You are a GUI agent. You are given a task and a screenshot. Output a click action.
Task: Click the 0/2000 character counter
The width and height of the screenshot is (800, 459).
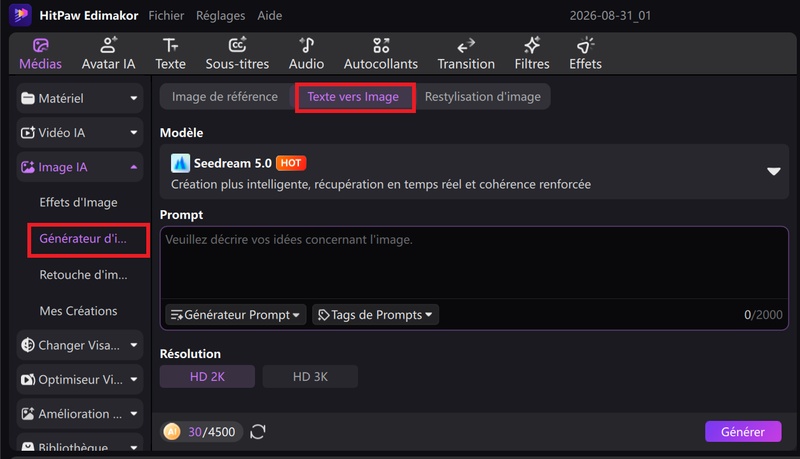763,315
